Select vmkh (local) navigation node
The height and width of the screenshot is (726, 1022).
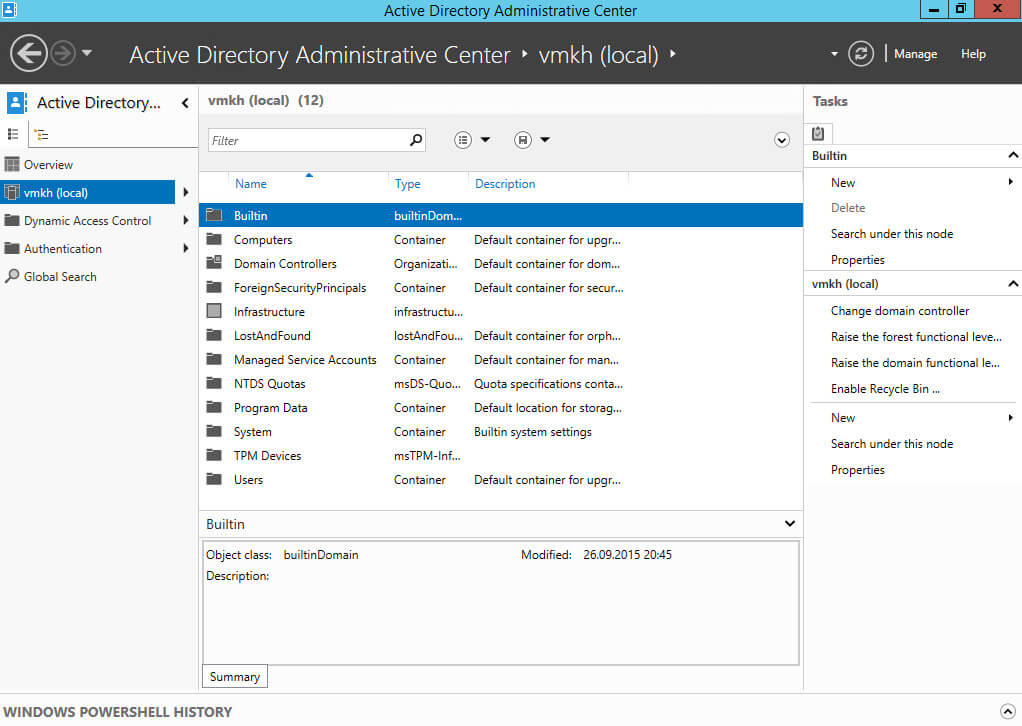pyautogui.click(x=87, y=192)
